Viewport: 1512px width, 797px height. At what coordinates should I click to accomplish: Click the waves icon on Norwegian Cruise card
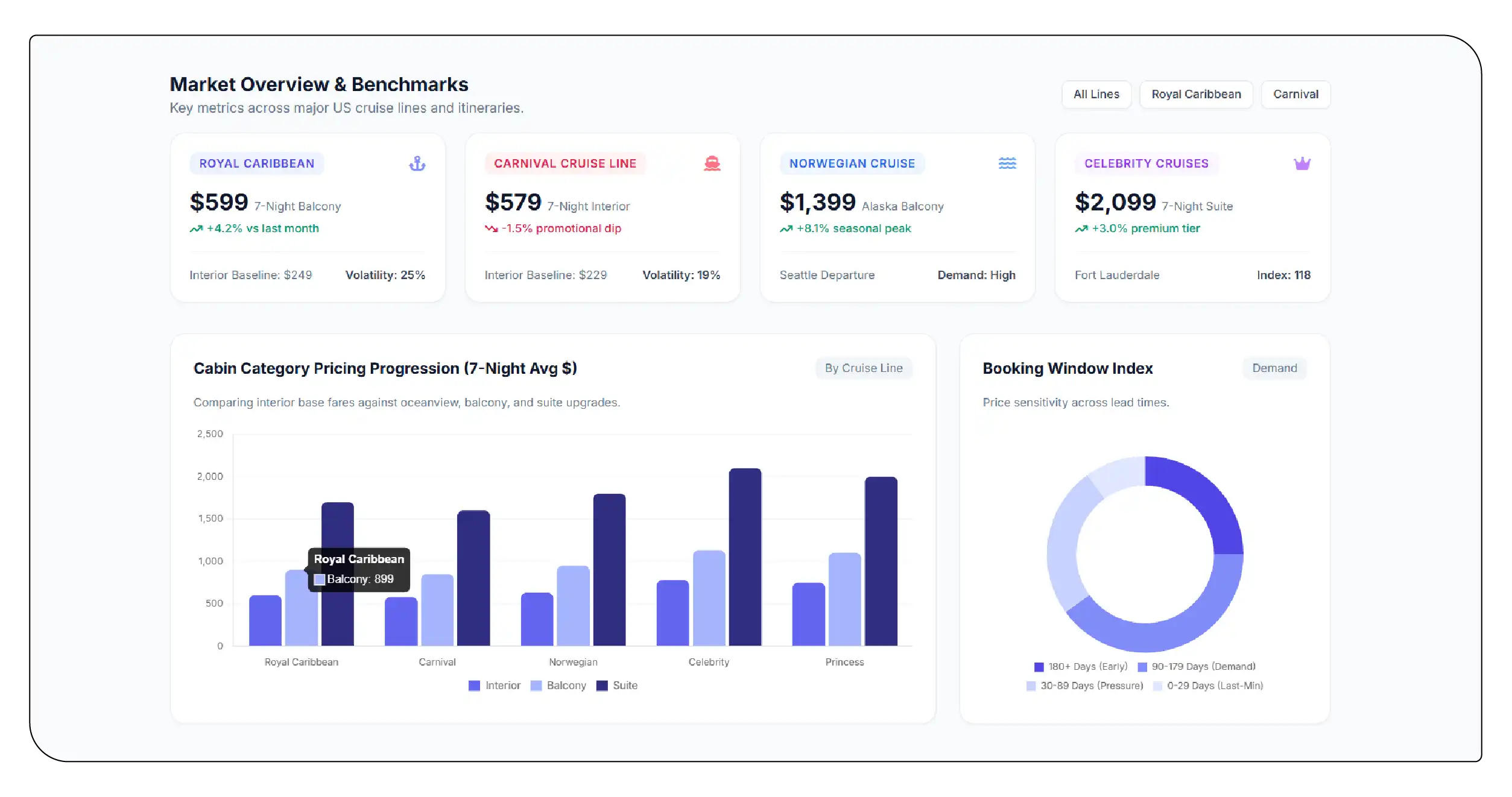[1007, 163]
